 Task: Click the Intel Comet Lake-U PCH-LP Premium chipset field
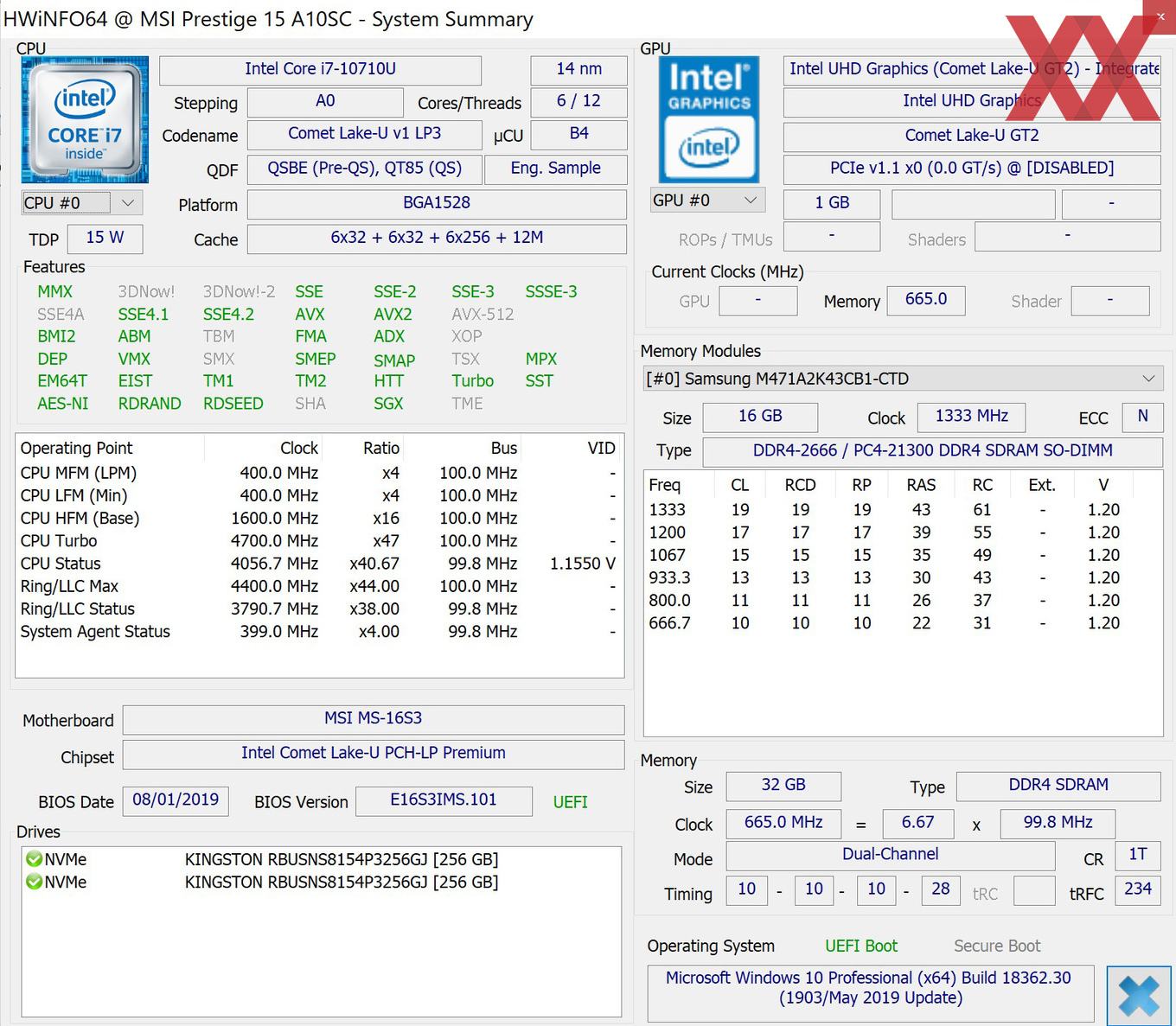pyautogui.click(x=374, y=754)
